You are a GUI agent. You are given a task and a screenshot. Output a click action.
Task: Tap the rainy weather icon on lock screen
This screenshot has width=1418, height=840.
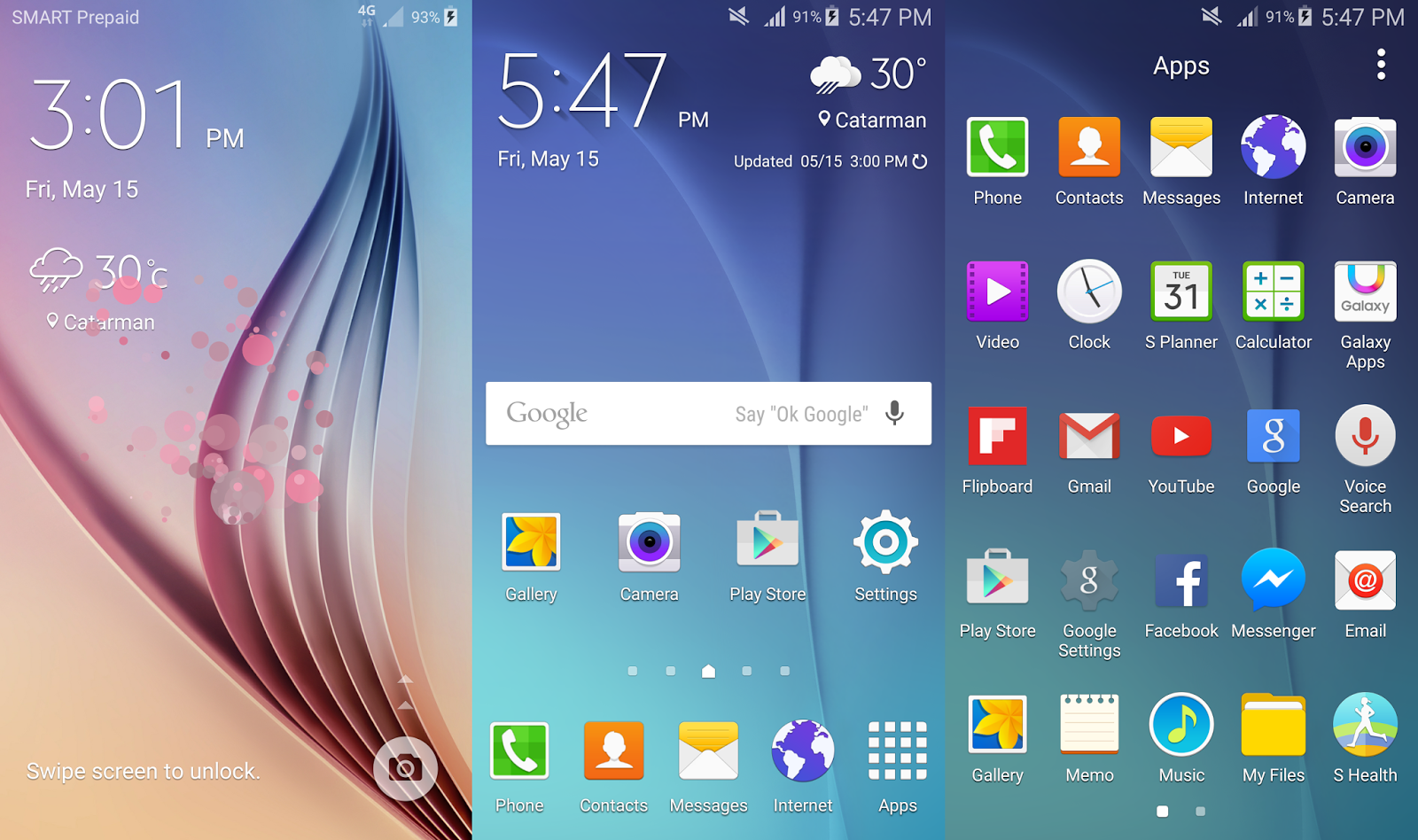56,270
